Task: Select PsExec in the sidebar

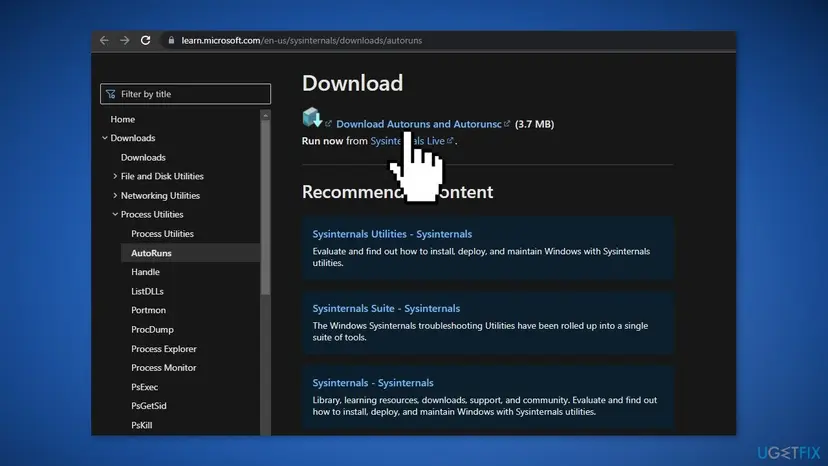Action: pos(145,387)
